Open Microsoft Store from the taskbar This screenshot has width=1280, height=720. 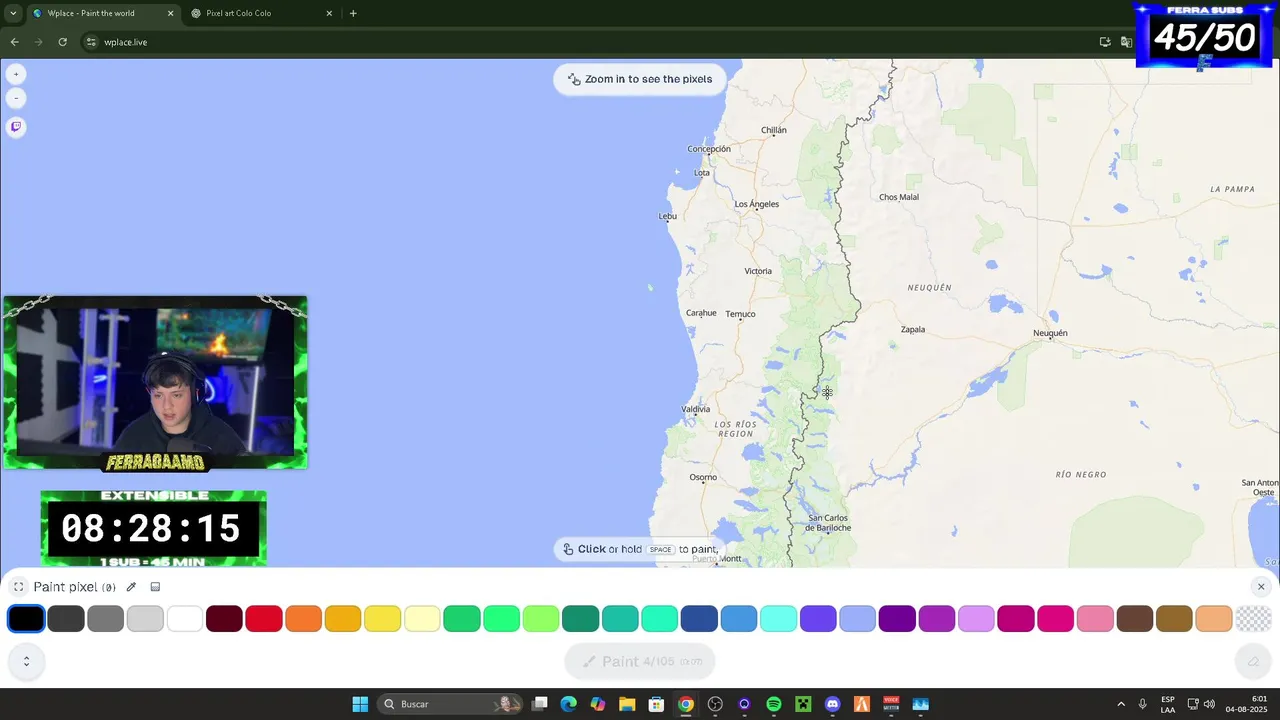tap(657, 704)
